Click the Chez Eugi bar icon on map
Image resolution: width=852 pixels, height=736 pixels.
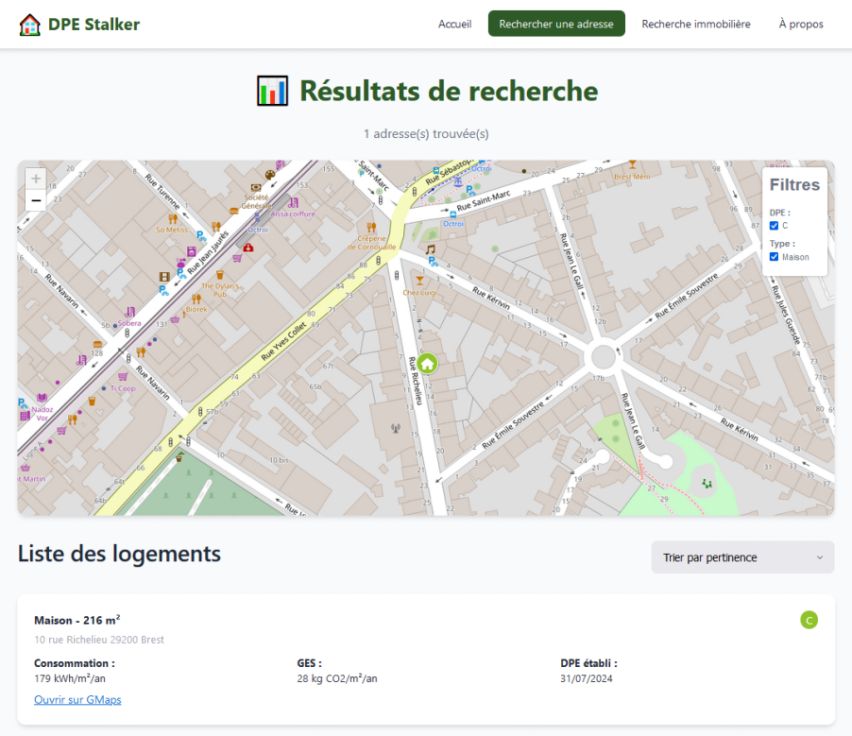[x=419, y=280]
